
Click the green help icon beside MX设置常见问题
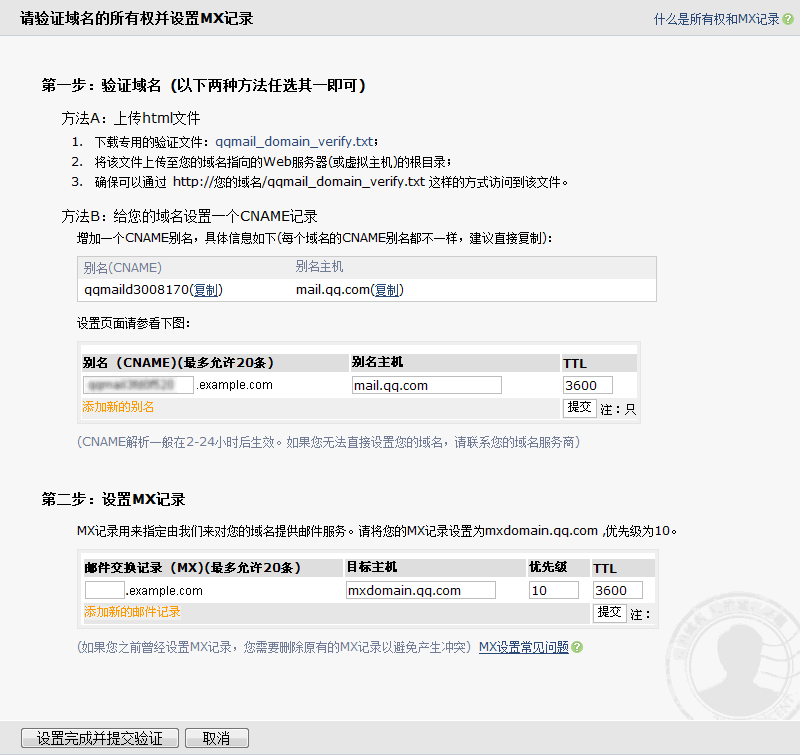pos(577,647)
